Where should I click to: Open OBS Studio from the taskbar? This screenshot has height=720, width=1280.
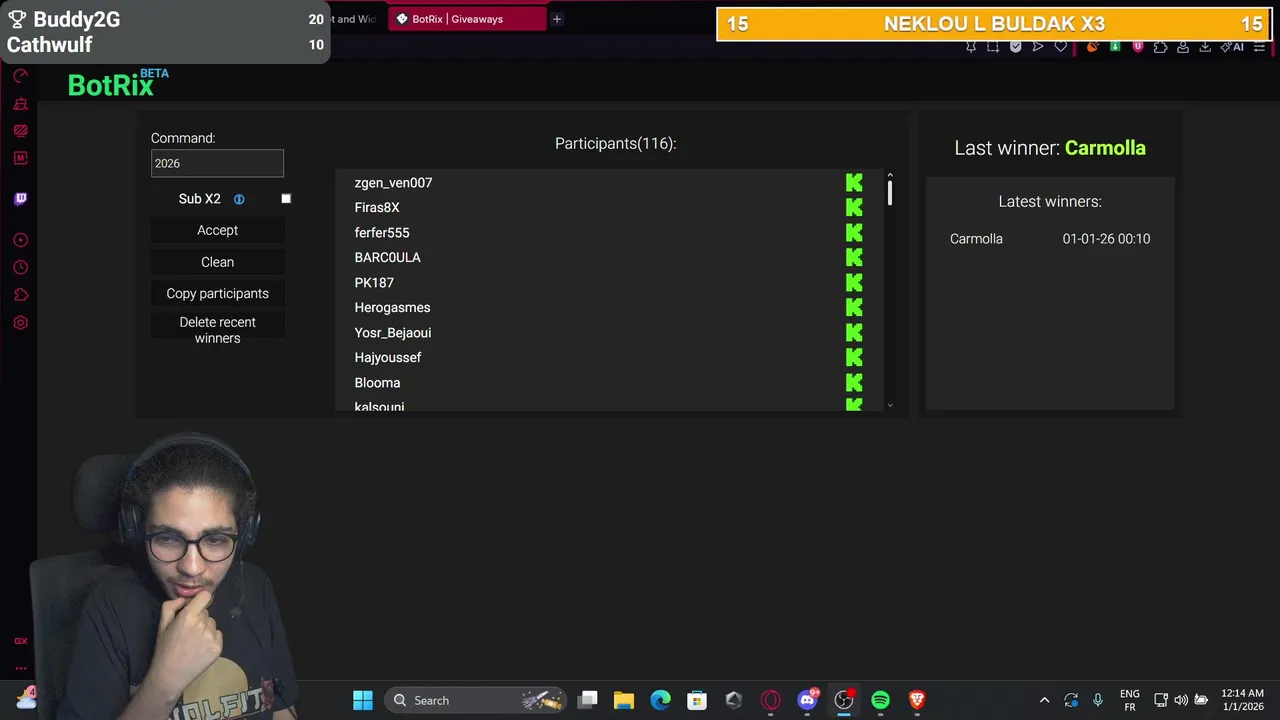(x=844, y=700)
